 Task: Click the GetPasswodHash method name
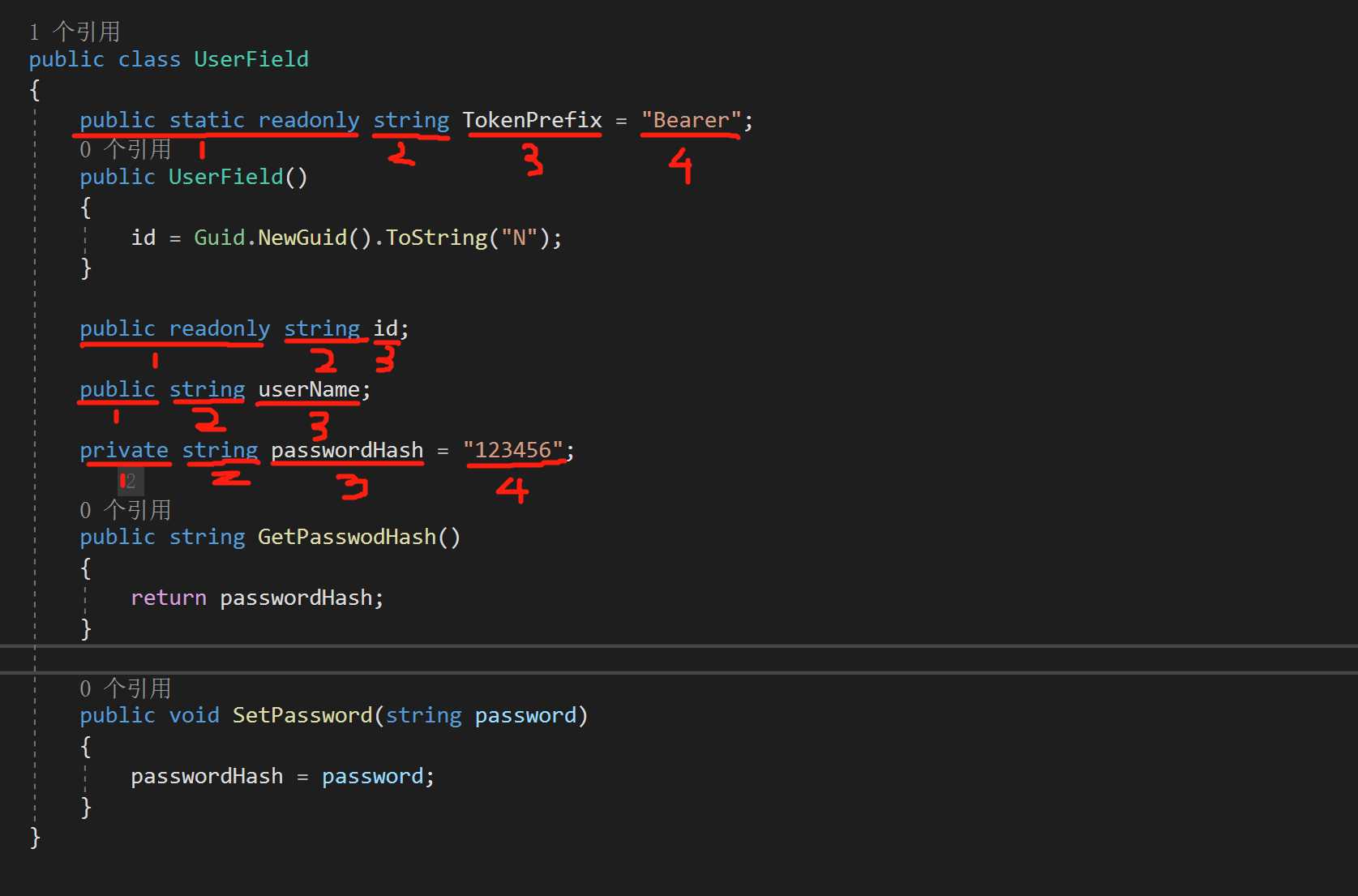click(347, 537)
